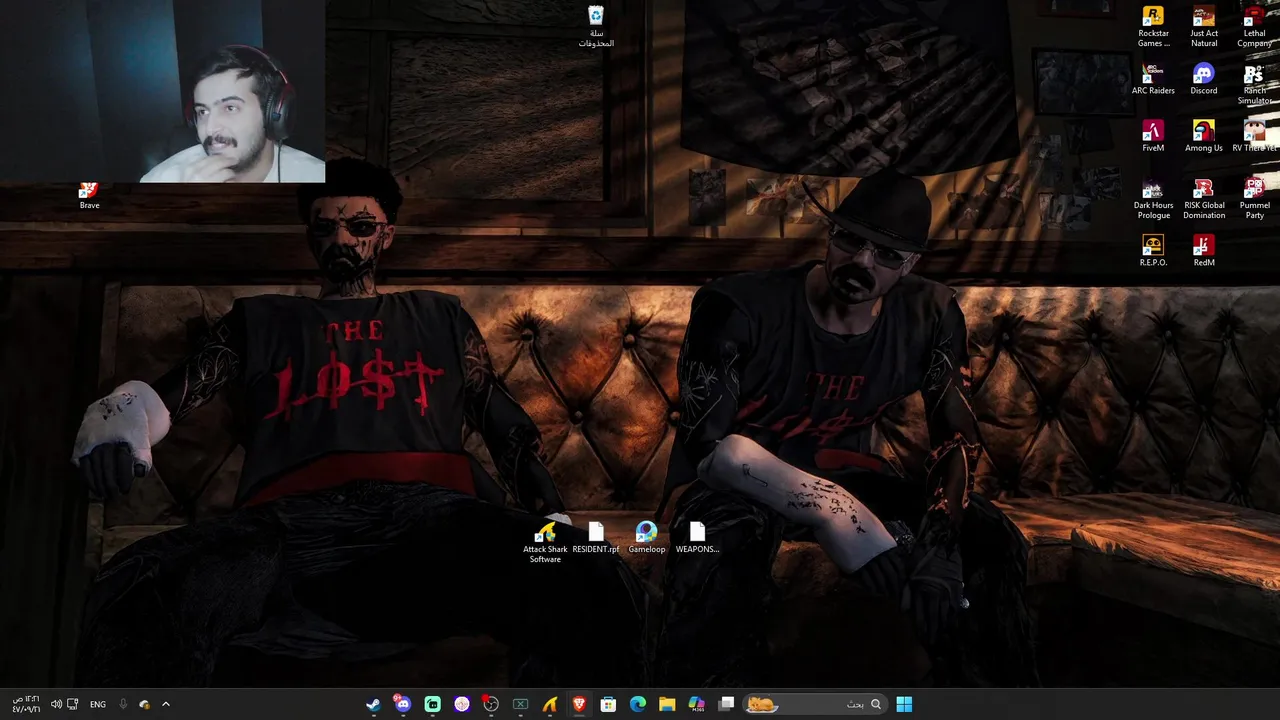Select the Discord desktop shortcut
1280x720 pixels.
[1204, 80]
